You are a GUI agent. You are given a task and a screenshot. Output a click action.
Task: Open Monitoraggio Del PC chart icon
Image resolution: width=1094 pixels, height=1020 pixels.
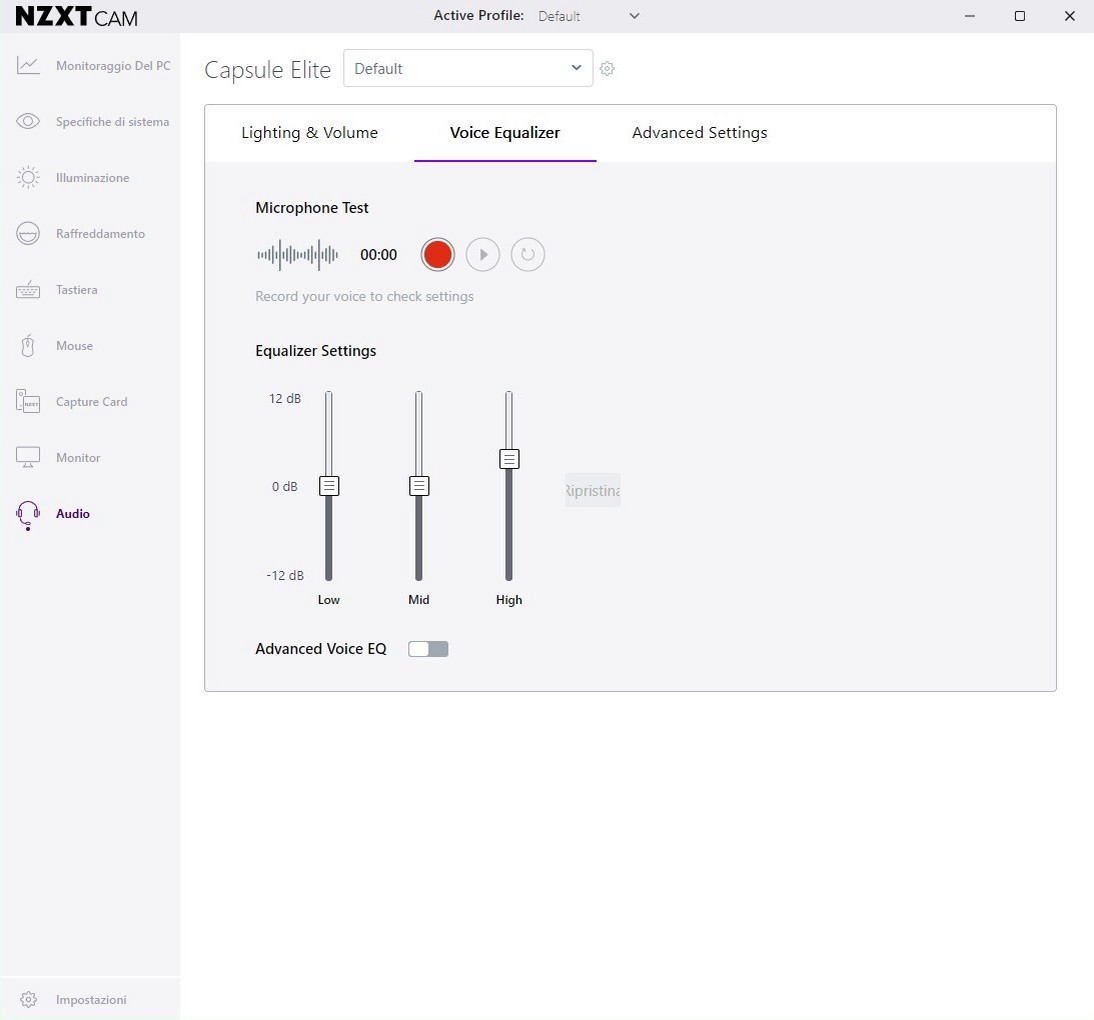(x=28, y=66)
